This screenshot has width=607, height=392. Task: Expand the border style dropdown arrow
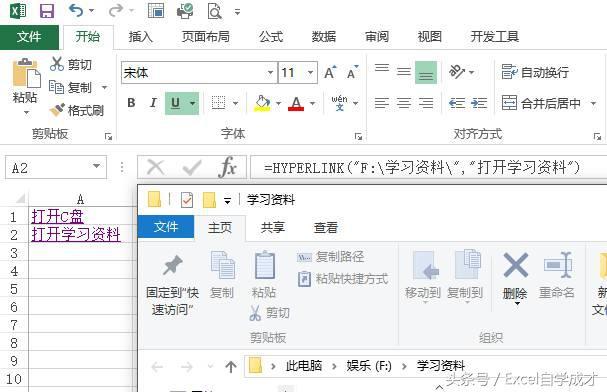[x=235, y=103]
